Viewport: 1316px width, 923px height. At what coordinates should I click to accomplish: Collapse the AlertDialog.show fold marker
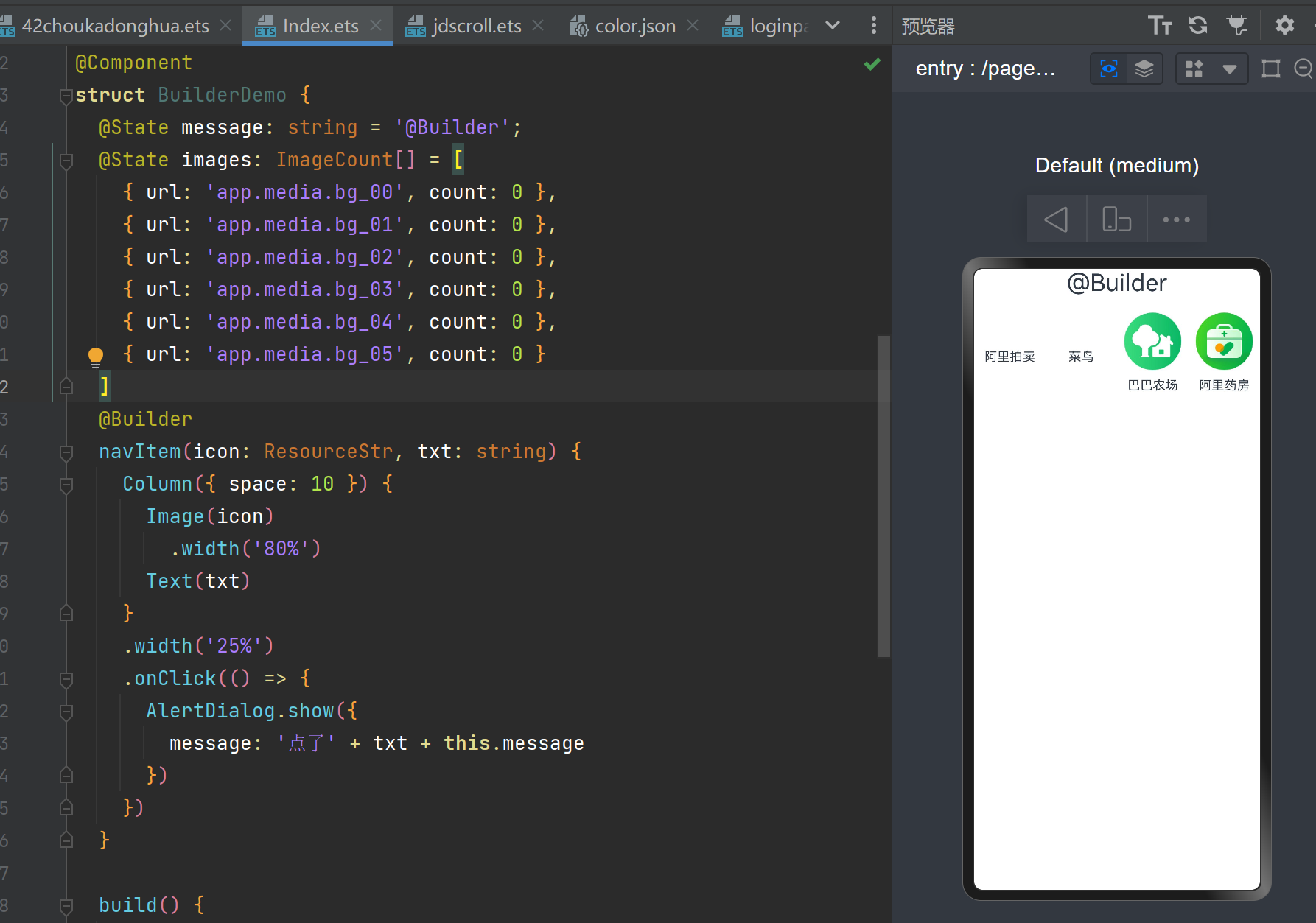click(66, 711)
